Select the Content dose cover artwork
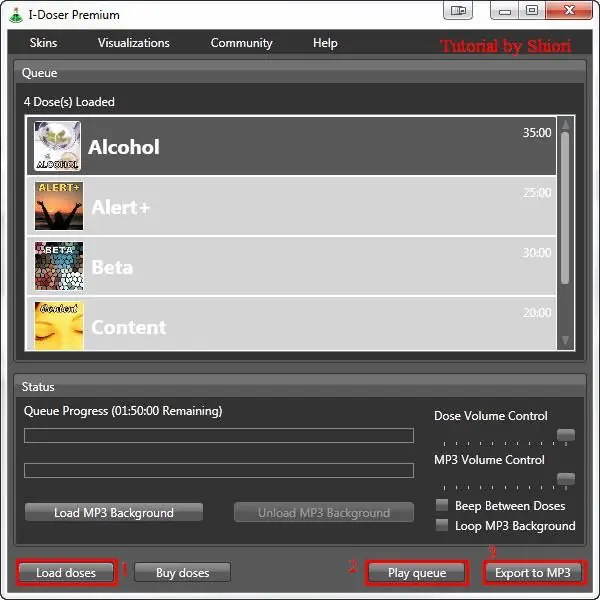This screenshot has width=600, height=600. [x=59, y=325]
